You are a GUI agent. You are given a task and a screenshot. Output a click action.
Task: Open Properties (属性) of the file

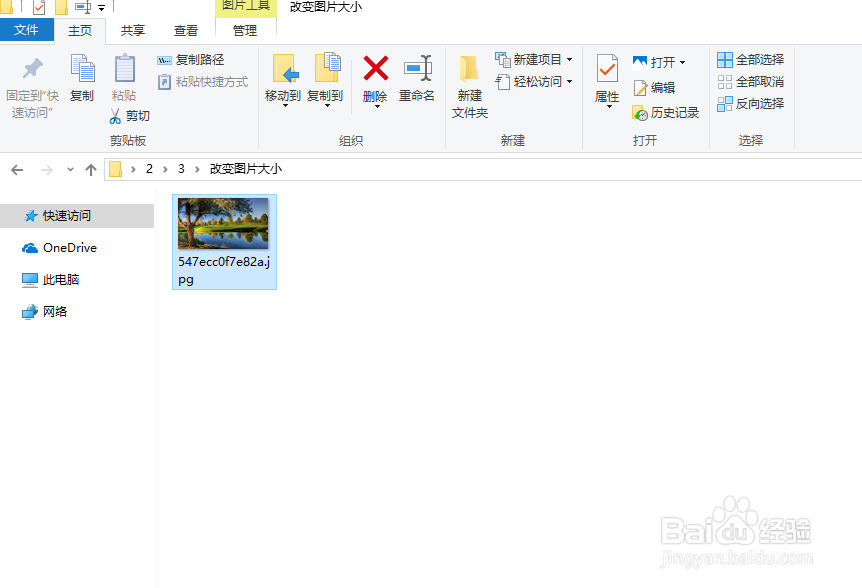click(x=607, y=80)
